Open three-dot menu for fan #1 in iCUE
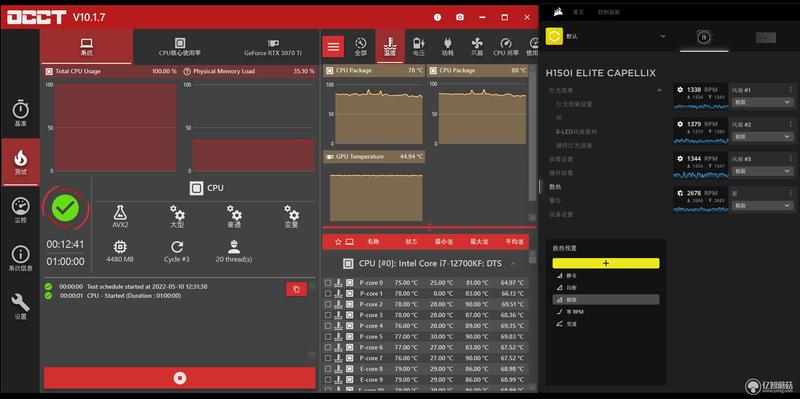The height and width of the screenshot is (399, 800). coord(791,90)
